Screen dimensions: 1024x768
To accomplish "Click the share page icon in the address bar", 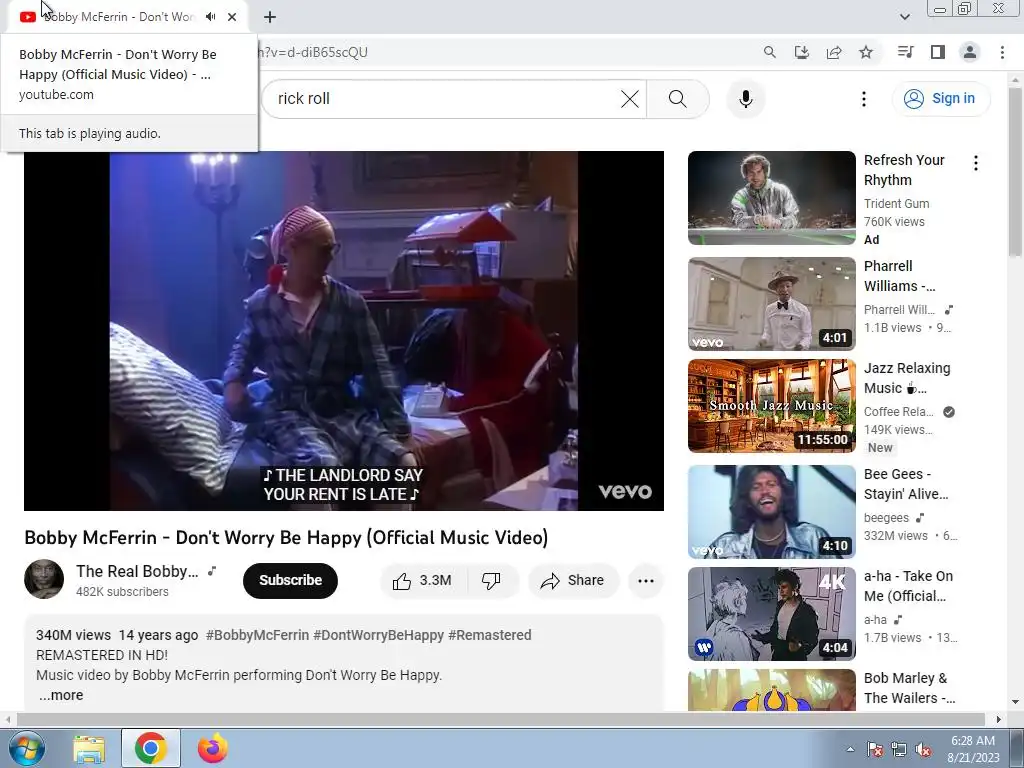I will [834, 52].
